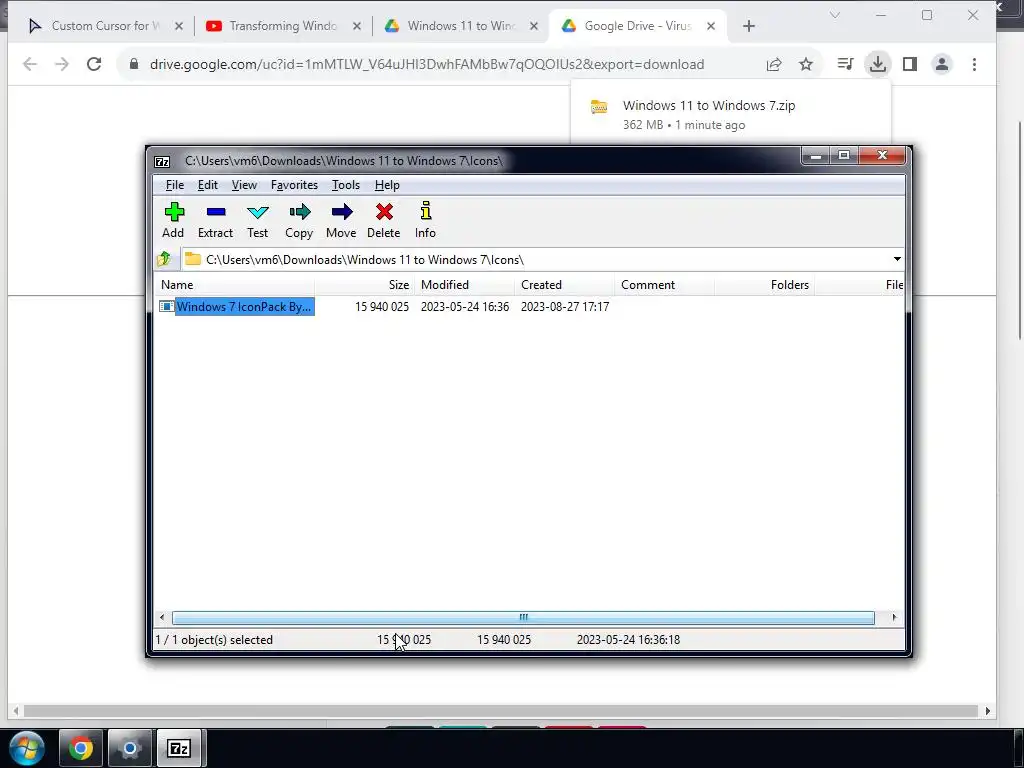Viewport: 1024px width, 768px height.
Task: Sort files by Created column
Action: [564, 285]
